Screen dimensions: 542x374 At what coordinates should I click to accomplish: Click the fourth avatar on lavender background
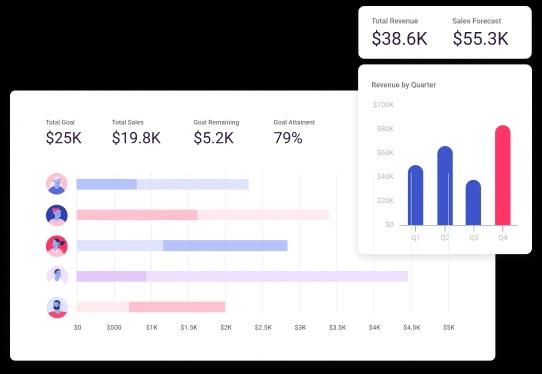(x=57, y=276)
